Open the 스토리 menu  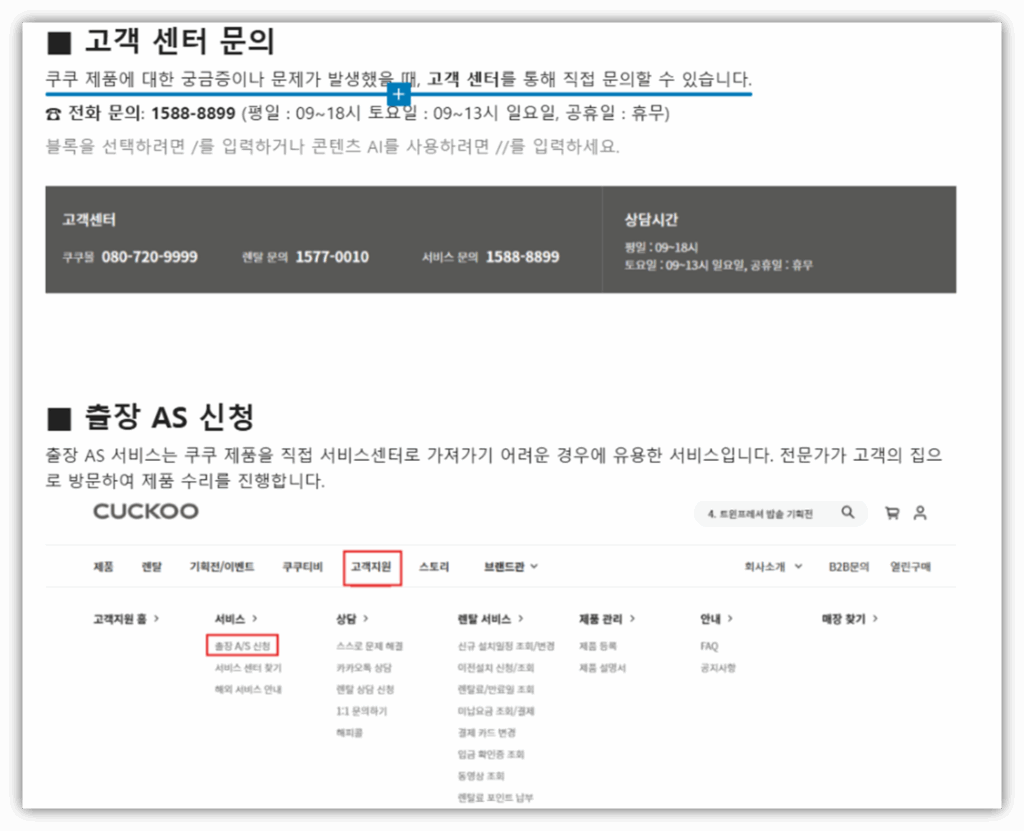[x=434, y=566]
